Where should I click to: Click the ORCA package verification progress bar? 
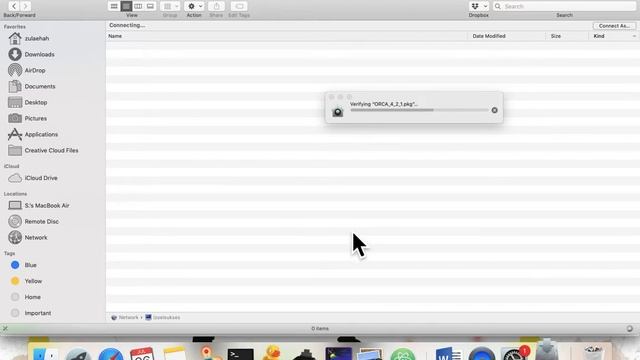tap(419, 110)
